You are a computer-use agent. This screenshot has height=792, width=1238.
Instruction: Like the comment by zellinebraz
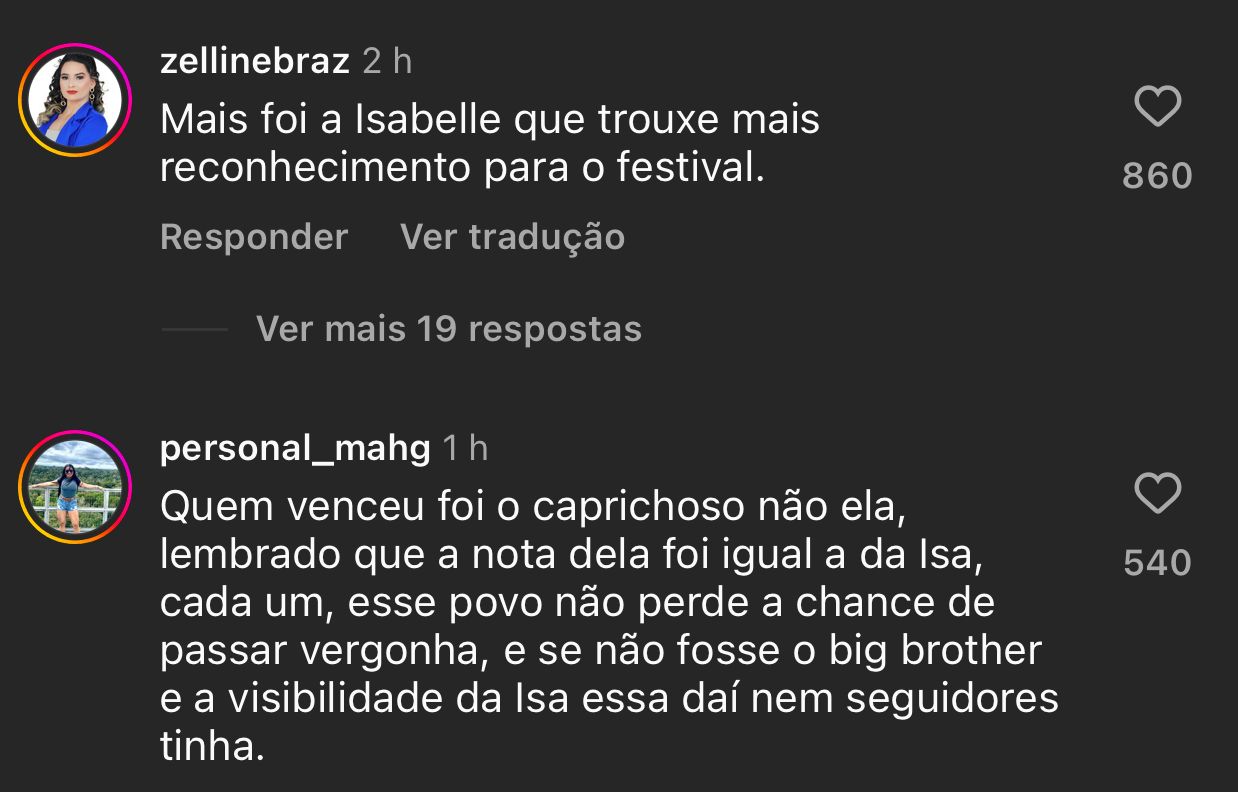click(x=1157, y=107)
